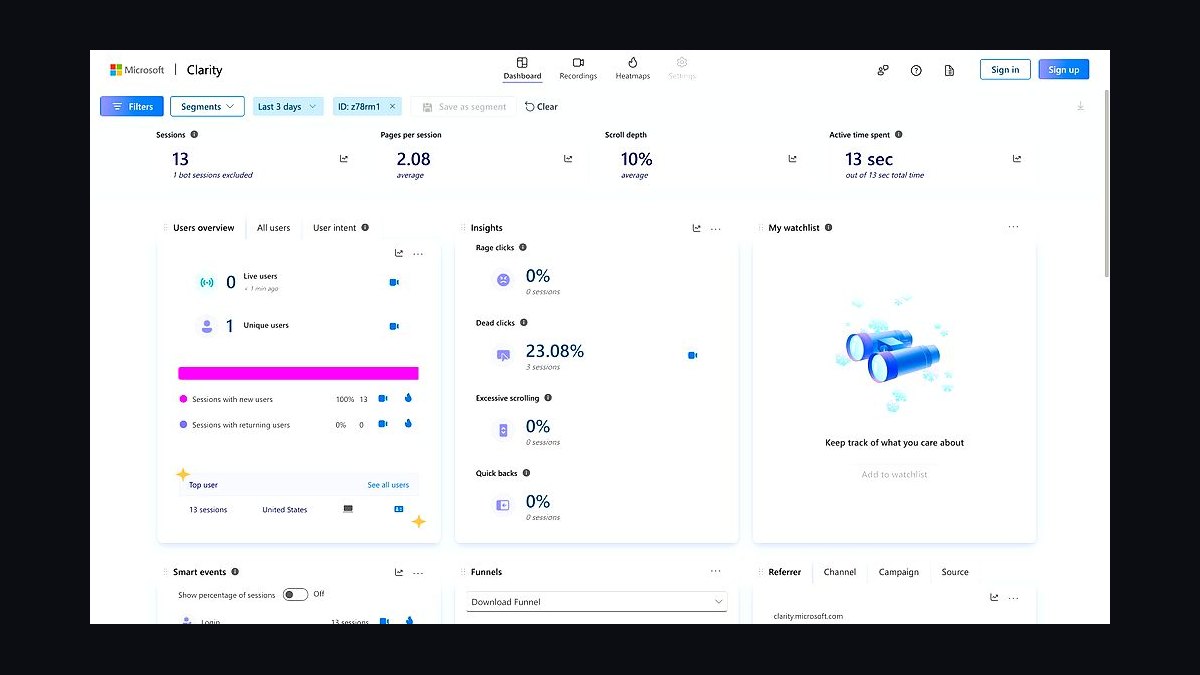Open My watchlist more options
This screenshot has height=675, width=1200.
[x=1014, y=227]
